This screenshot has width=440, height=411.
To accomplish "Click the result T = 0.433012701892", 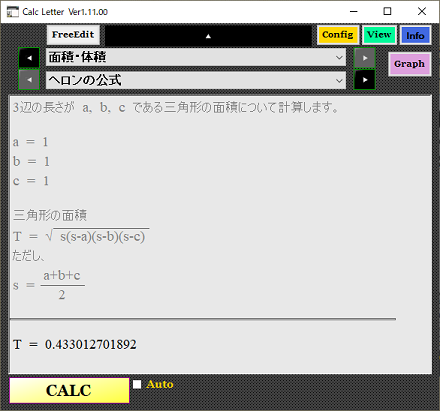I will coord(75,344).
